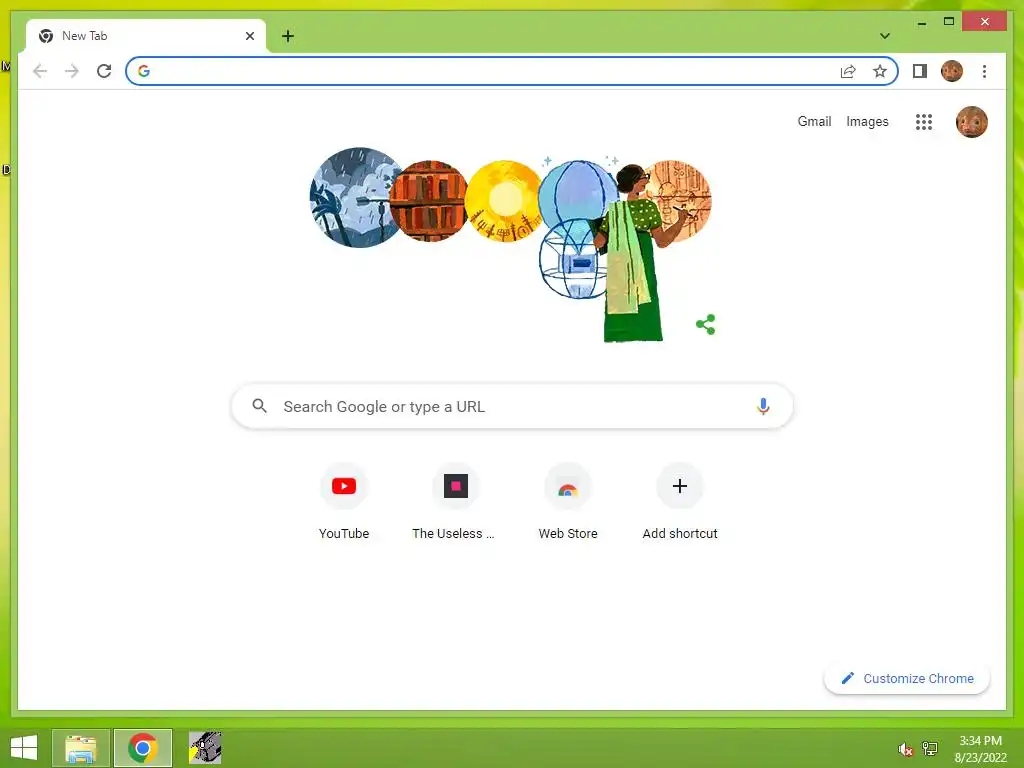Maximize the Chrome window

[949, 22]
